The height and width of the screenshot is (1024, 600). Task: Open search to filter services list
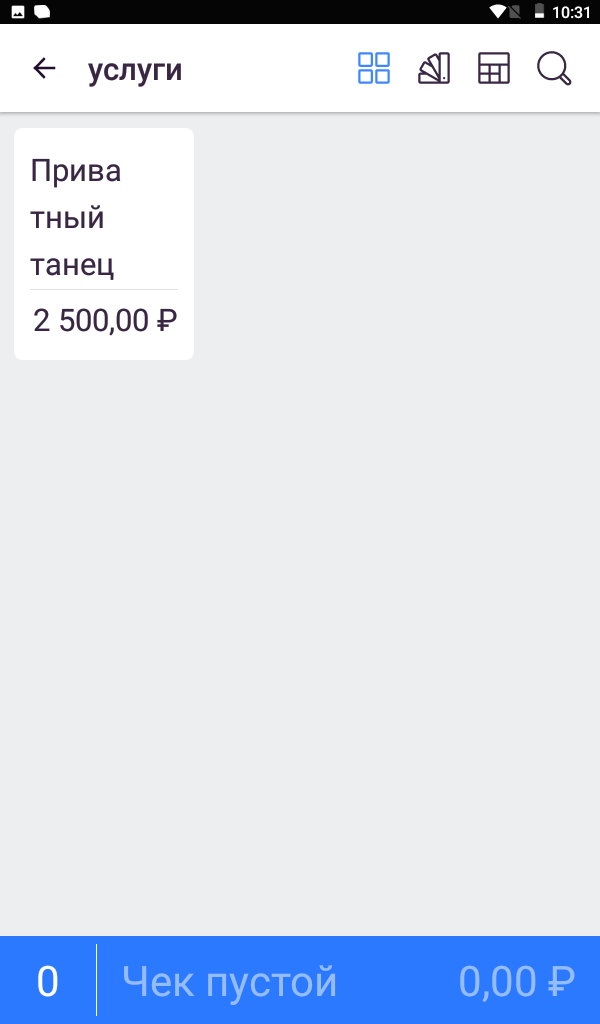click(553, 69)
